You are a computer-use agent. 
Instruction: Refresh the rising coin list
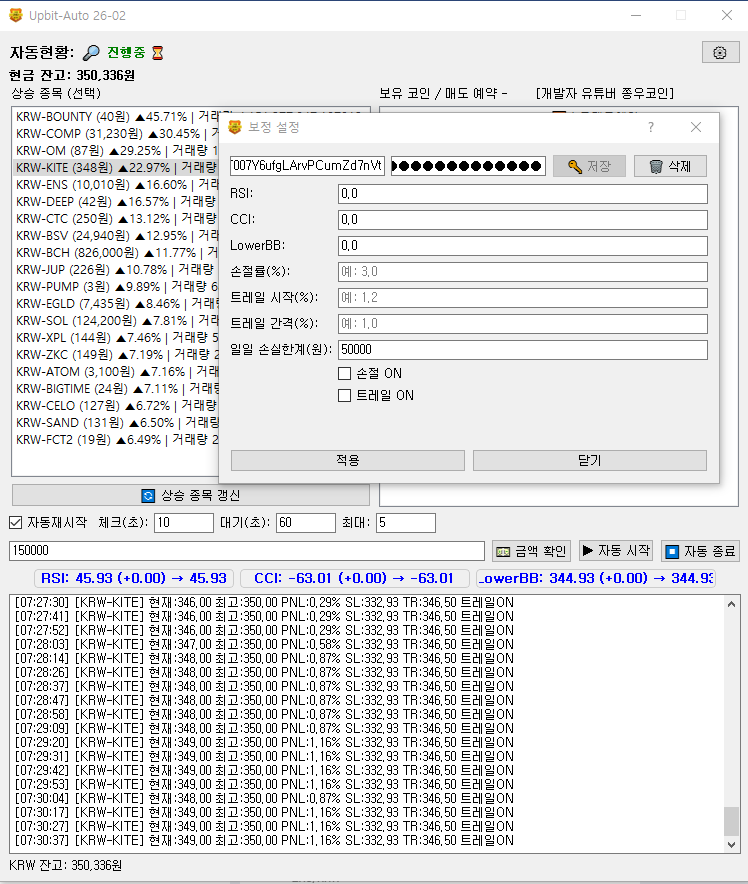click(x=191, y=495)
